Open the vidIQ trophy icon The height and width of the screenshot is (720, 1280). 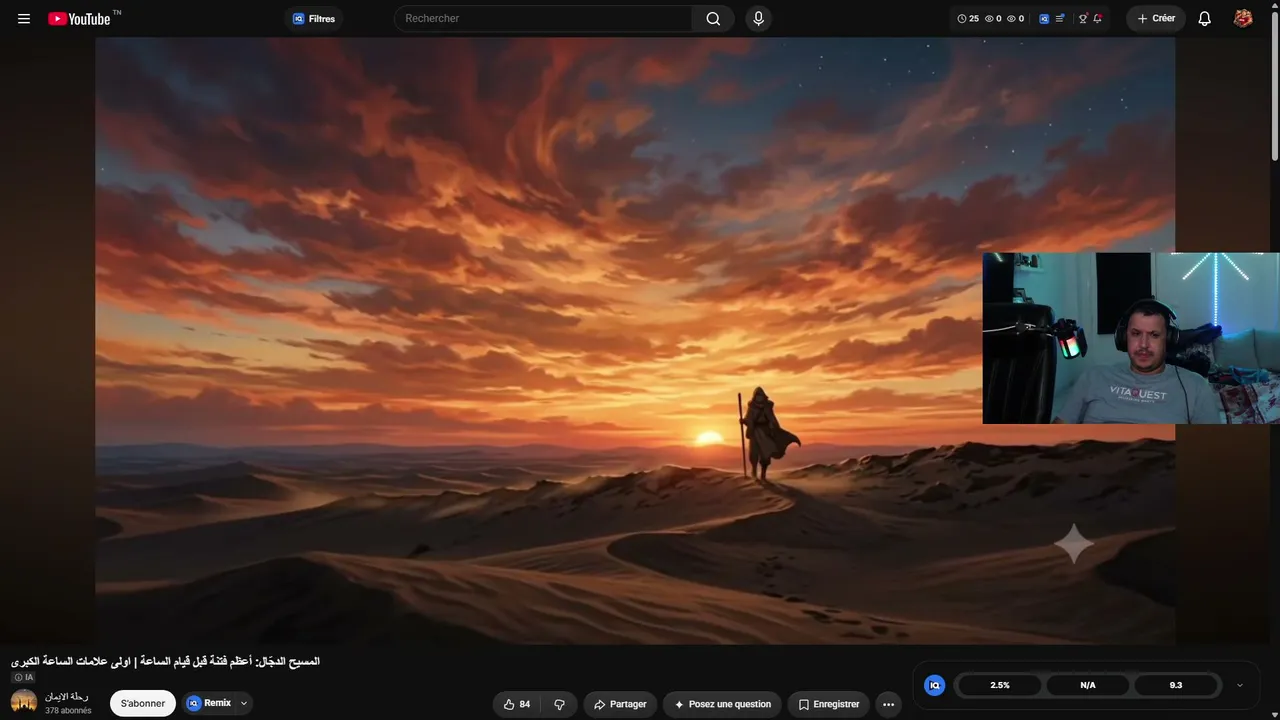[1083, 19]
